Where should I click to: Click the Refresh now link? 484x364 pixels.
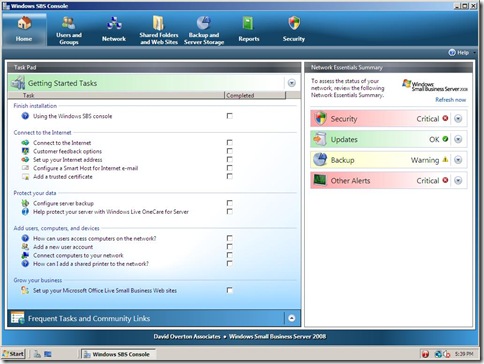pos(450,100)
